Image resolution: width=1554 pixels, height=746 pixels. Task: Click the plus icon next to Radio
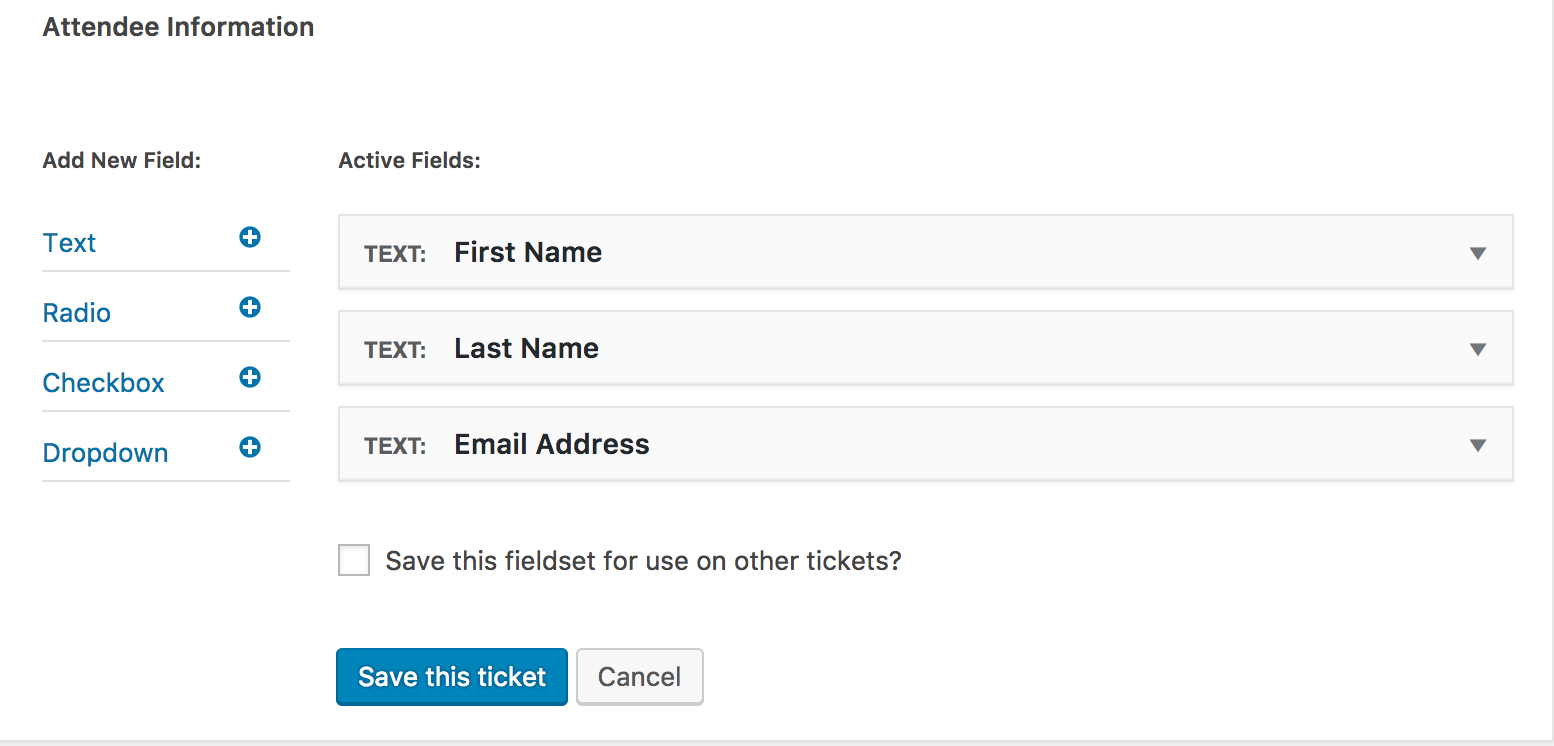(250, 308)
